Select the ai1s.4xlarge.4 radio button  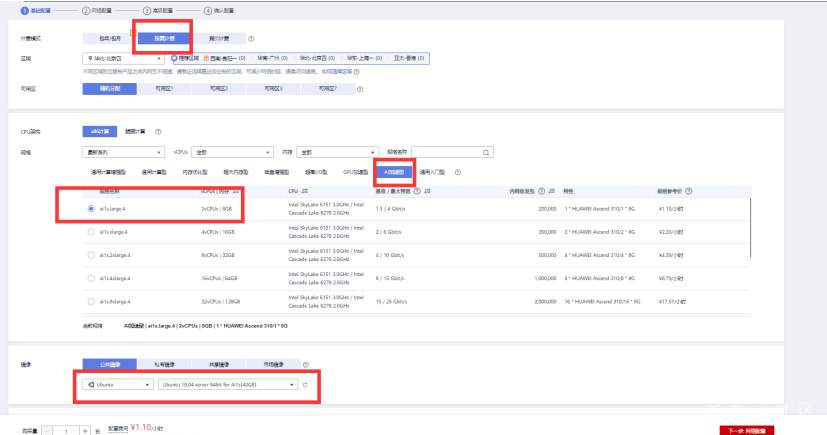coord(91,278)
